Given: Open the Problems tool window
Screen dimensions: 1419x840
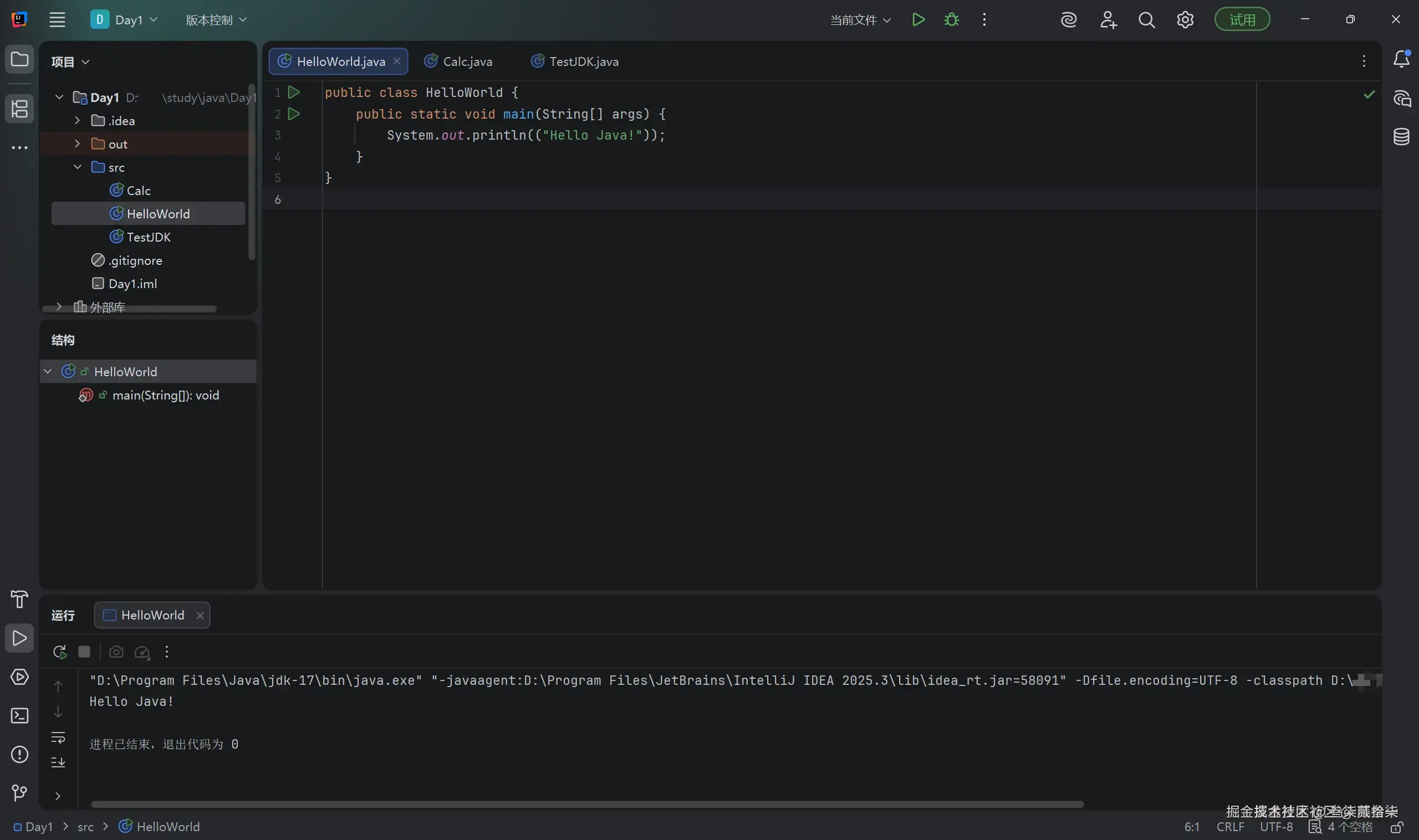Looking at the screenshot, I should pos(20,755).
